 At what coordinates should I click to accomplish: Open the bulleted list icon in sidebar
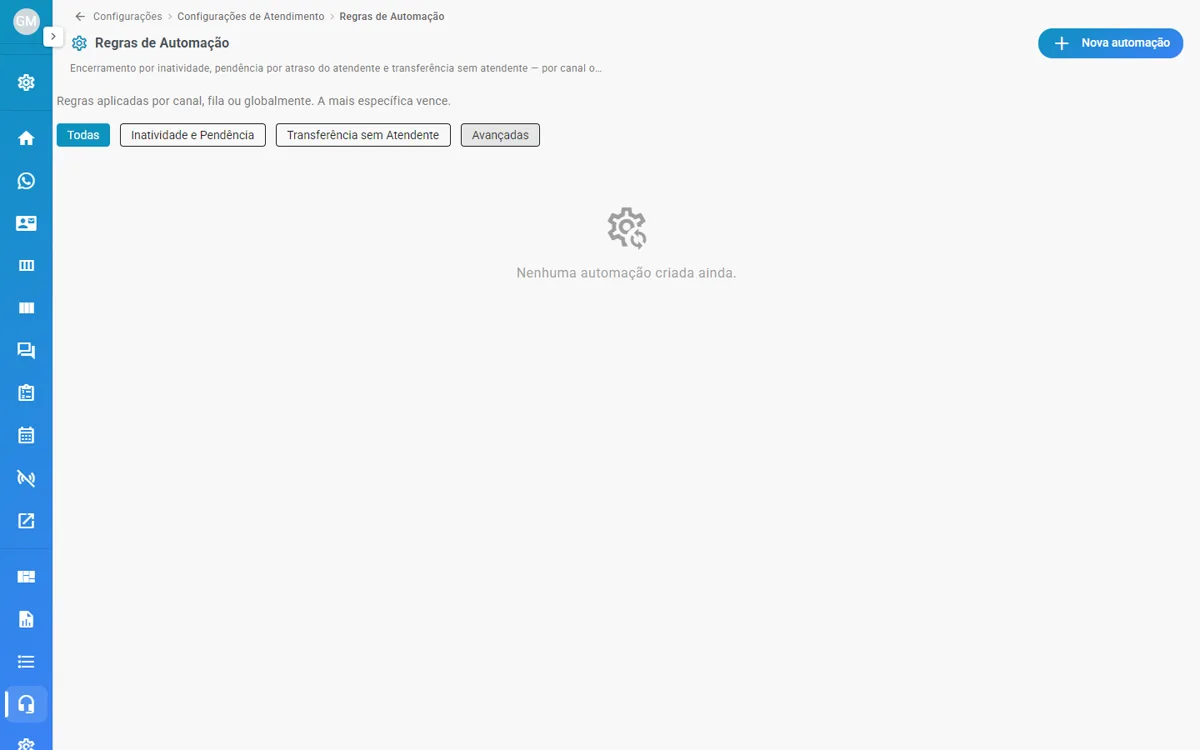[x=26, y=661]
